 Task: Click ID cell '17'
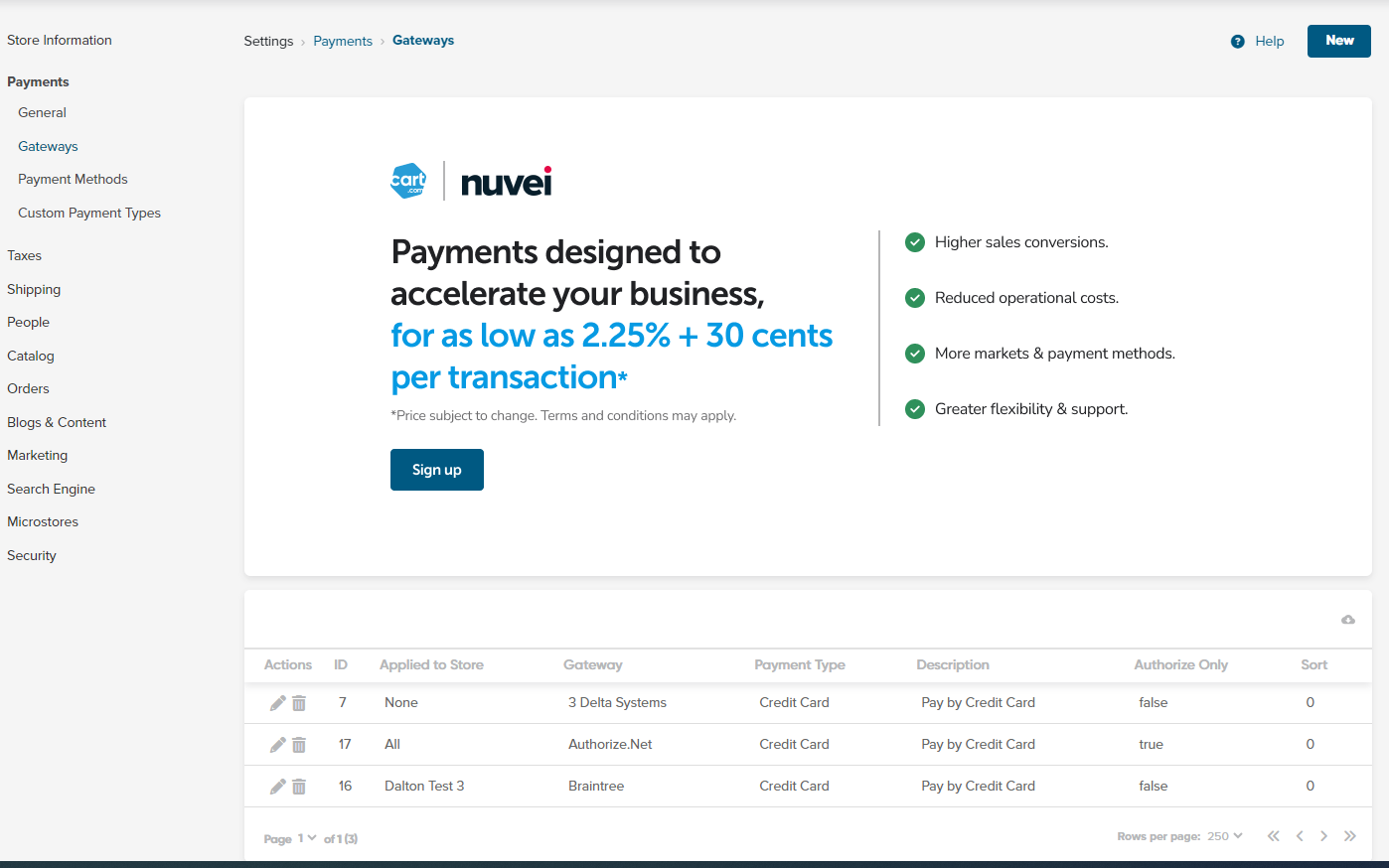(x=345, y=745)
